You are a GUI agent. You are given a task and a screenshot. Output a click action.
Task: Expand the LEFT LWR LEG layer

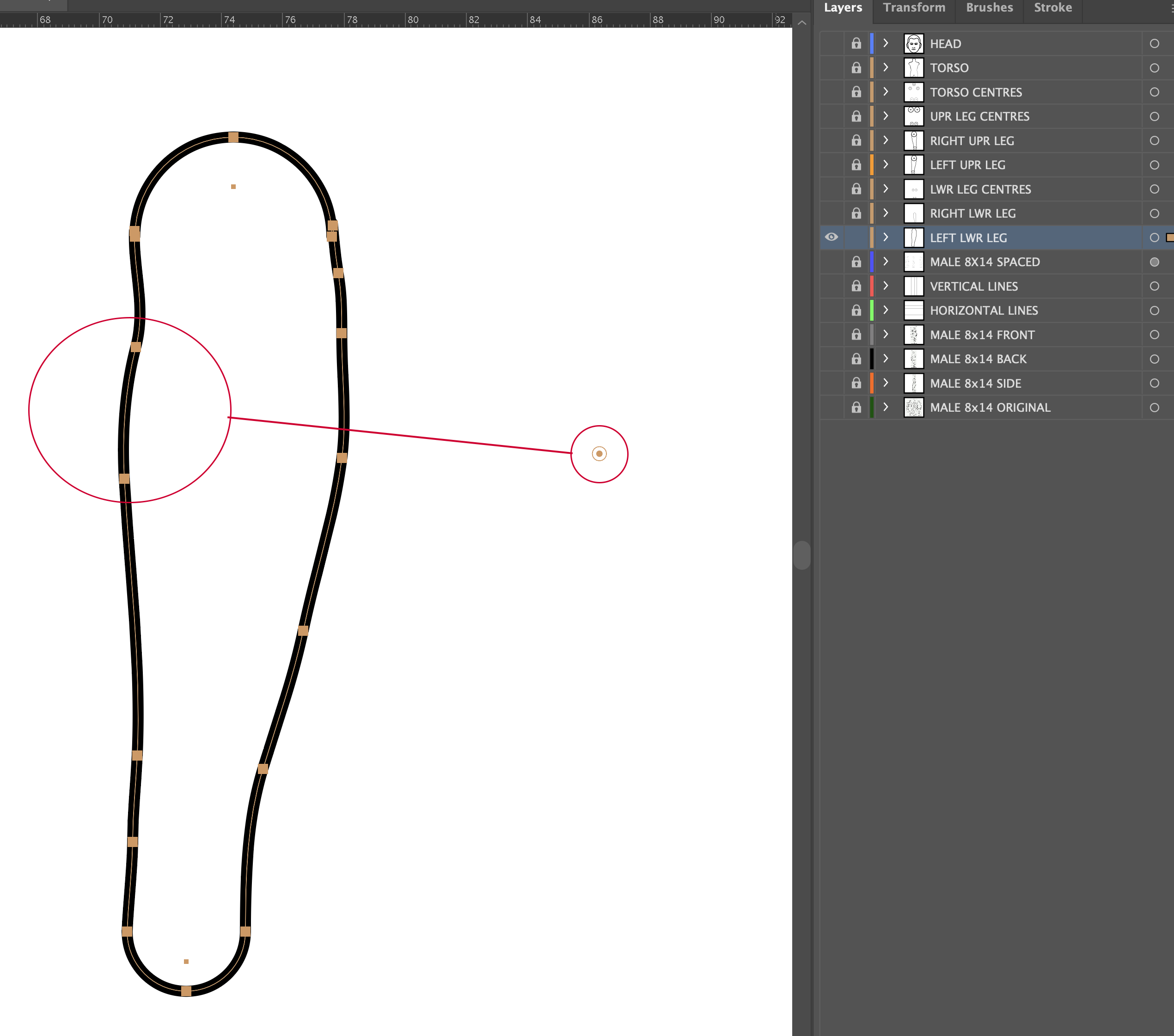click(886, 238)
